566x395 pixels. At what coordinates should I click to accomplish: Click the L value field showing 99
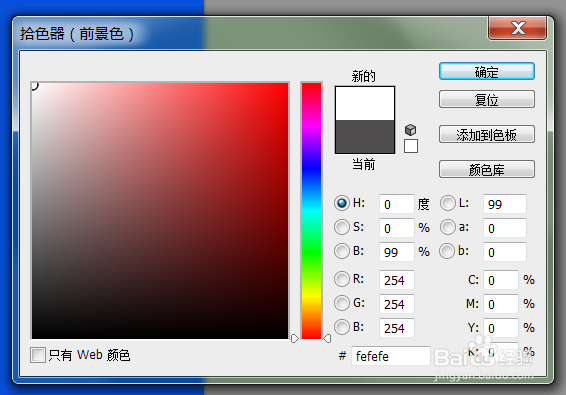click(x=505, y=204)
